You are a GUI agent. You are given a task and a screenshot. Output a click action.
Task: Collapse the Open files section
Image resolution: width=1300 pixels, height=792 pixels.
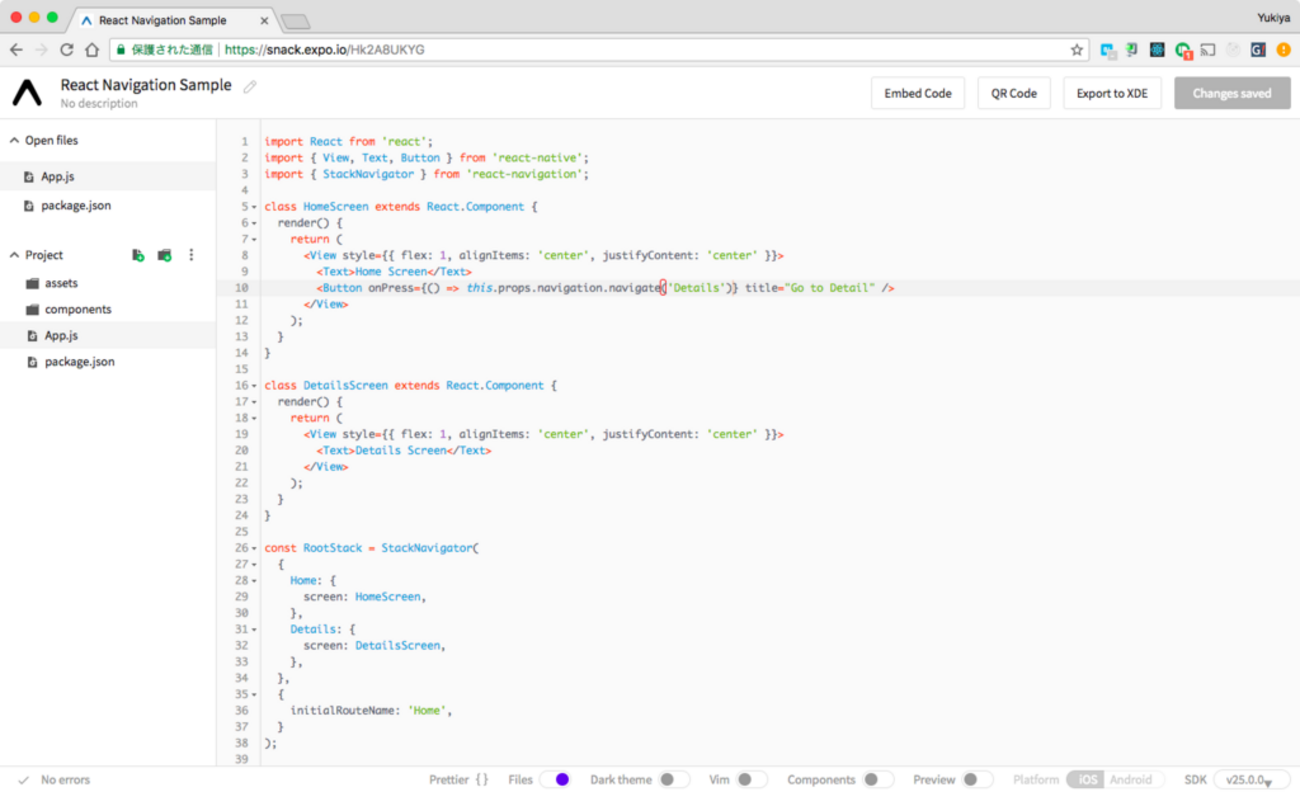(15, 141)
